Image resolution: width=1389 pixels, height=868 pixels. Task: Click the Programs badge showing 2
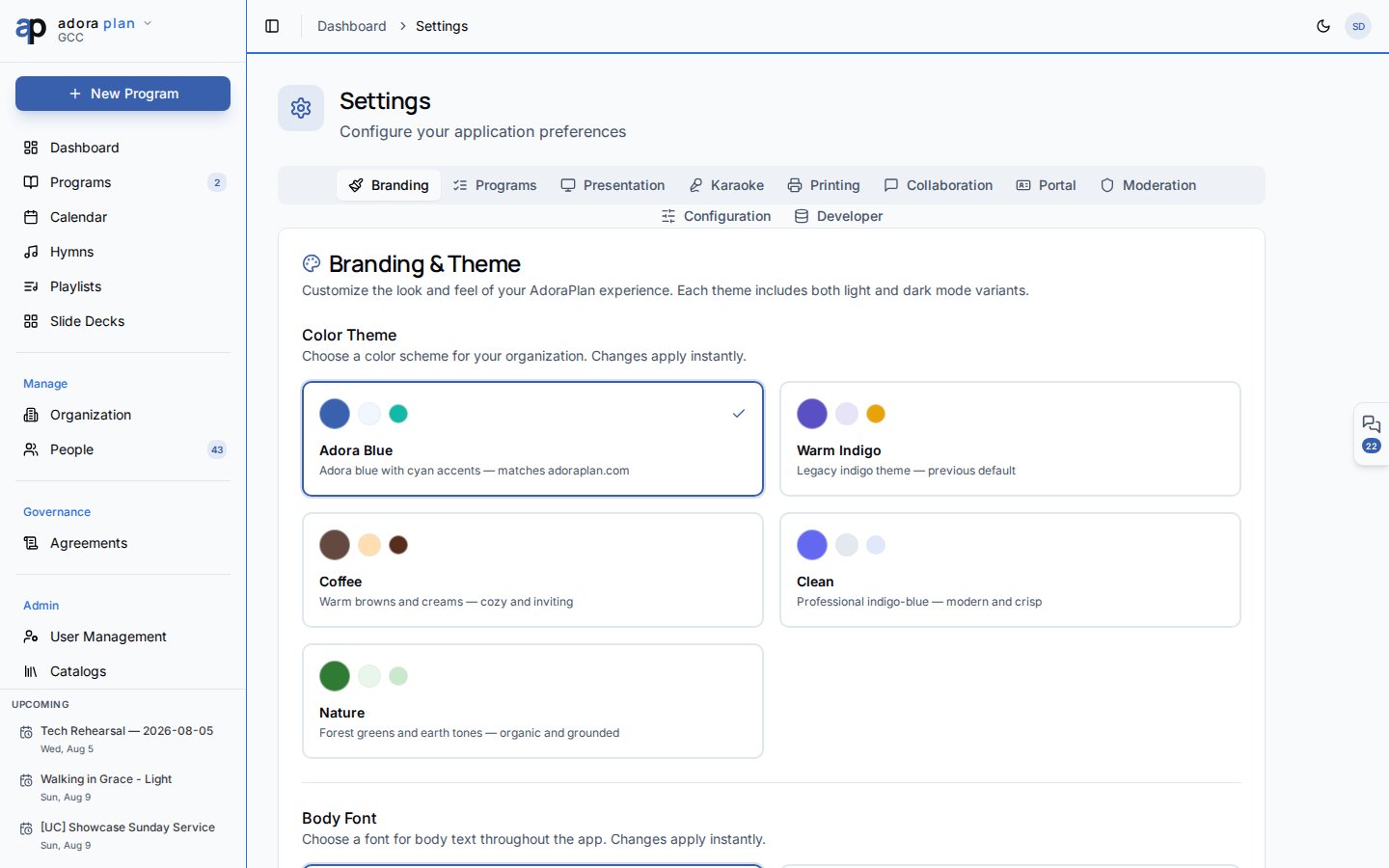[217, 182]
